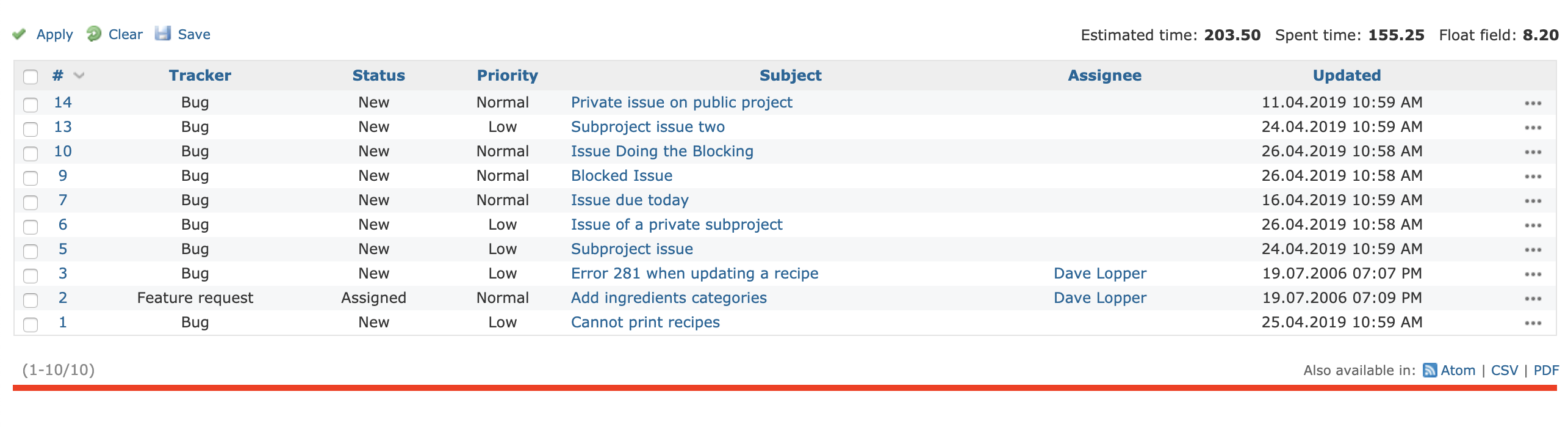Click the Clear reload icon
The height and width of the screenshot is (430, 1568).
[94, 34]
